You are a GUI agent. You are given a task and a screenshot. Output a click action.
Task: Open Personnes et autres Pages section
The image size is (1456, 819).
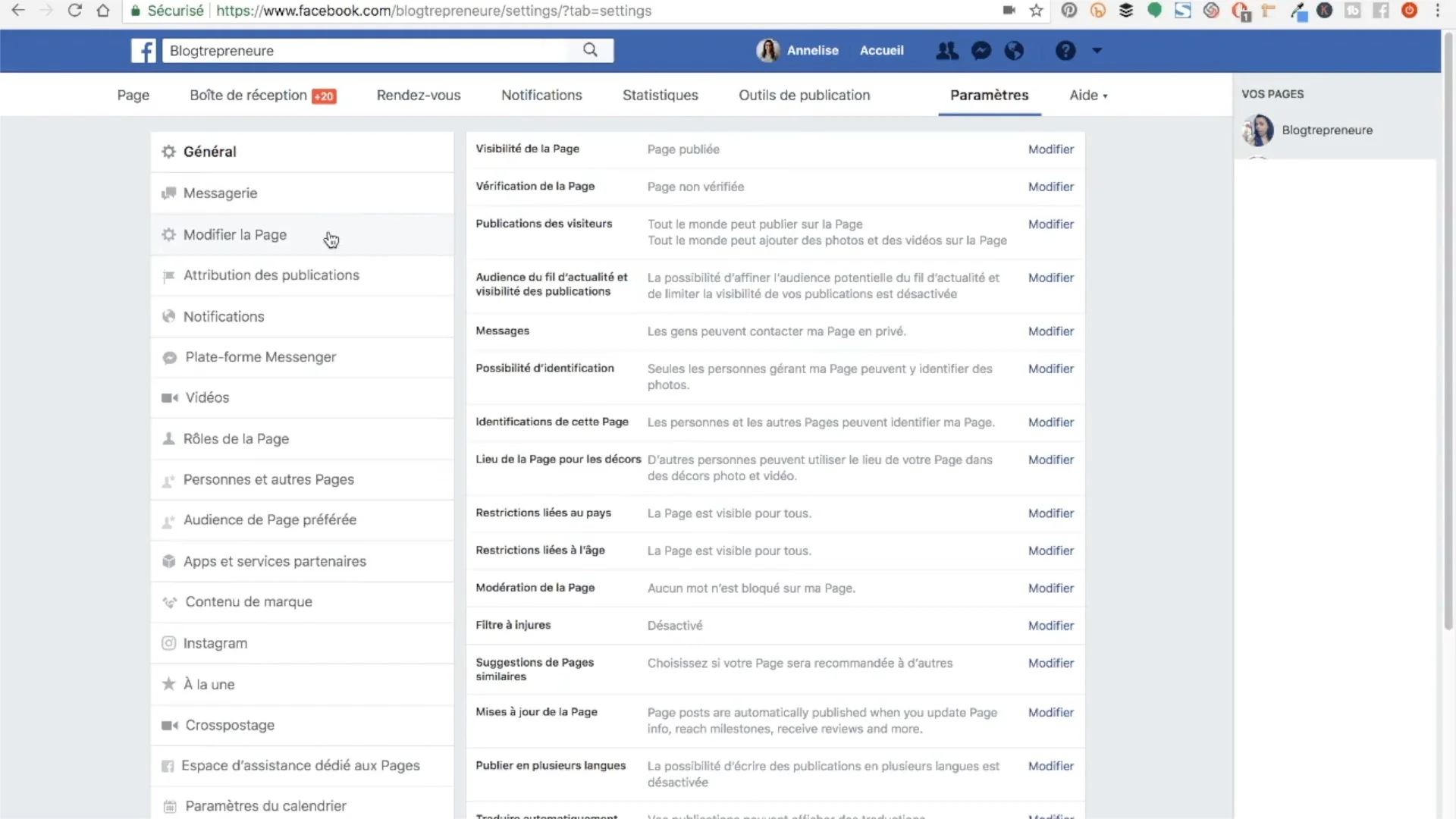pos(302,479)
